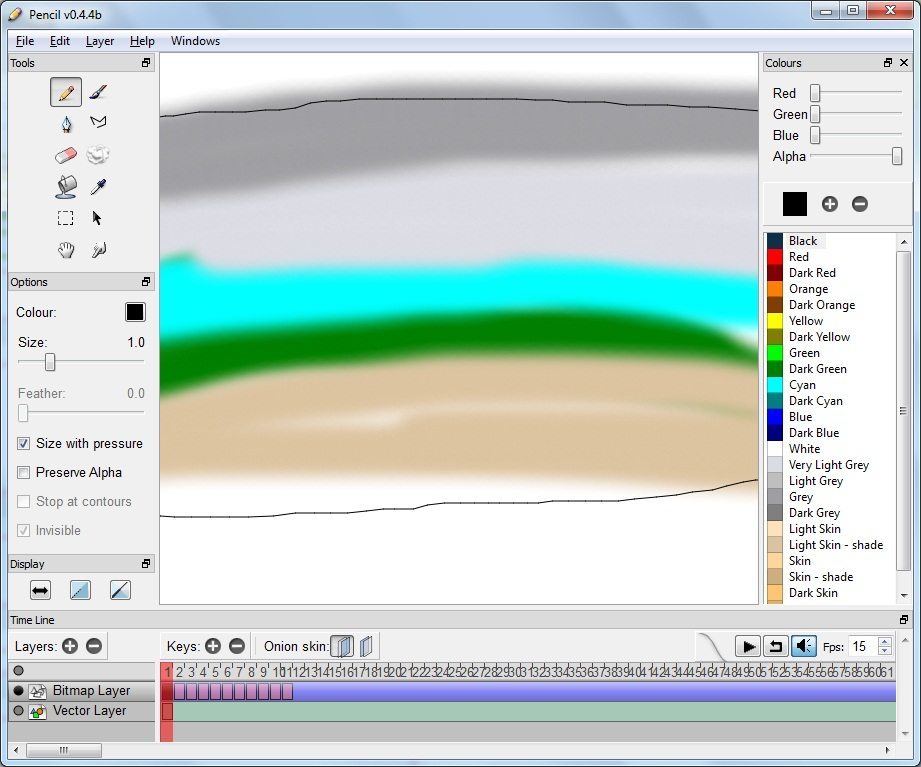The image size is (921, 767).
Task: Toggle sound mute button
Action: click(x=804, y=646)
